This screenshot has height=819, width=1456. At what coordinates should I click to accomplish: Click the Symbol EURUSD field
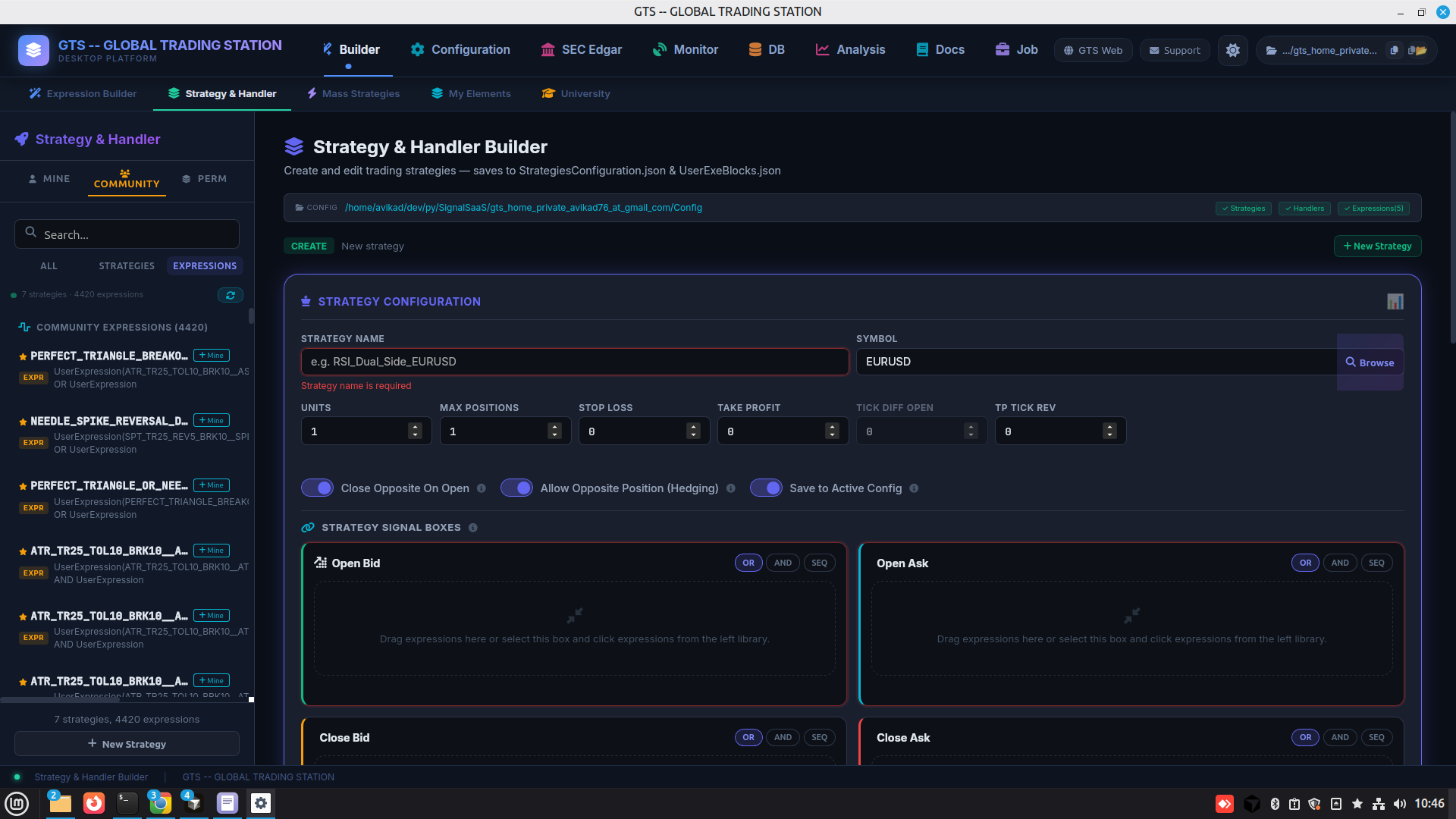(x=1096, y=362)
